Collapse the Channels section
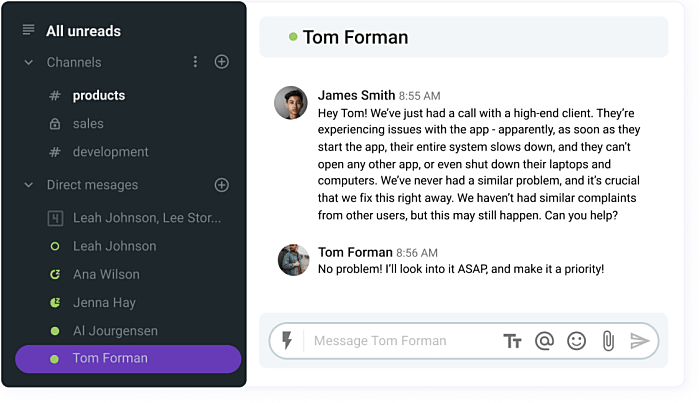The image size is (700, 403). pos(29,62)
